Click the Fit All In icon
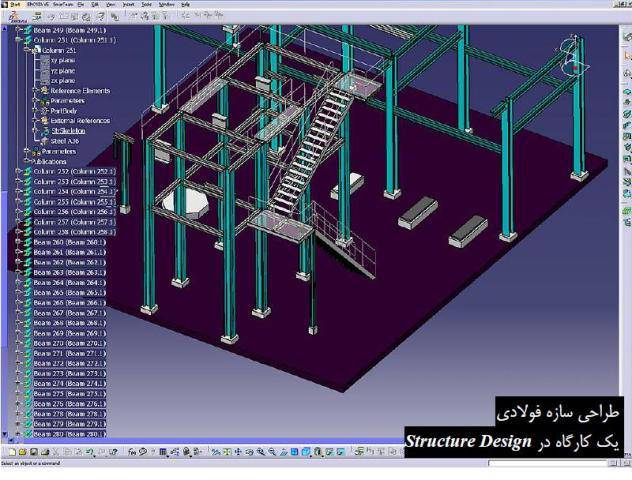The image size is (632, 480). [227, 452]
